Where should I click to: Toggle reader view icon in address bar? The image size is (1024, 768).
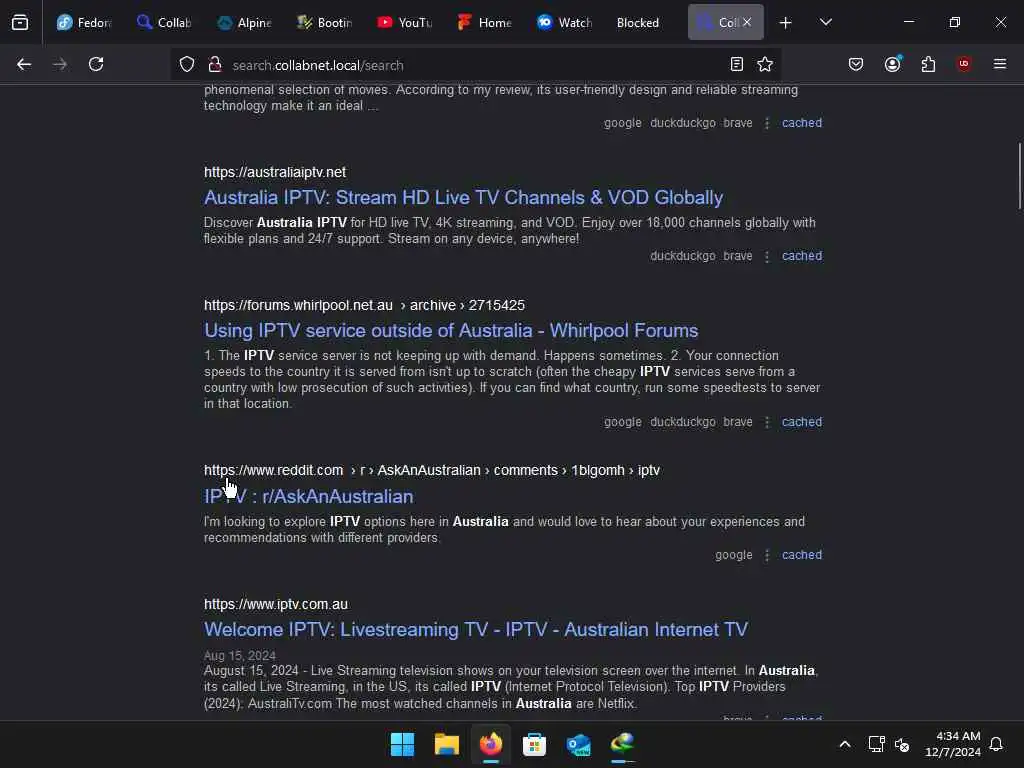coord(737,64)
